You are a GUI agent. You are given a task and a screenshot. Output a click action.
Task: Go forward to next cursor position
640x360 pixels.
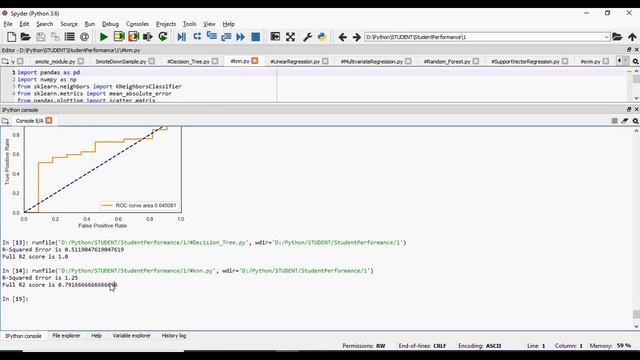pos(357,37)
